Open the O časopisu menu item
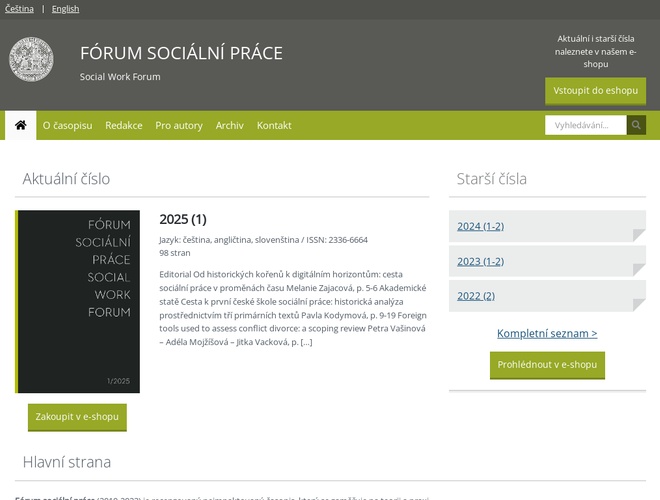This screenshot has height=500, width=660. (x=67, y=125)
